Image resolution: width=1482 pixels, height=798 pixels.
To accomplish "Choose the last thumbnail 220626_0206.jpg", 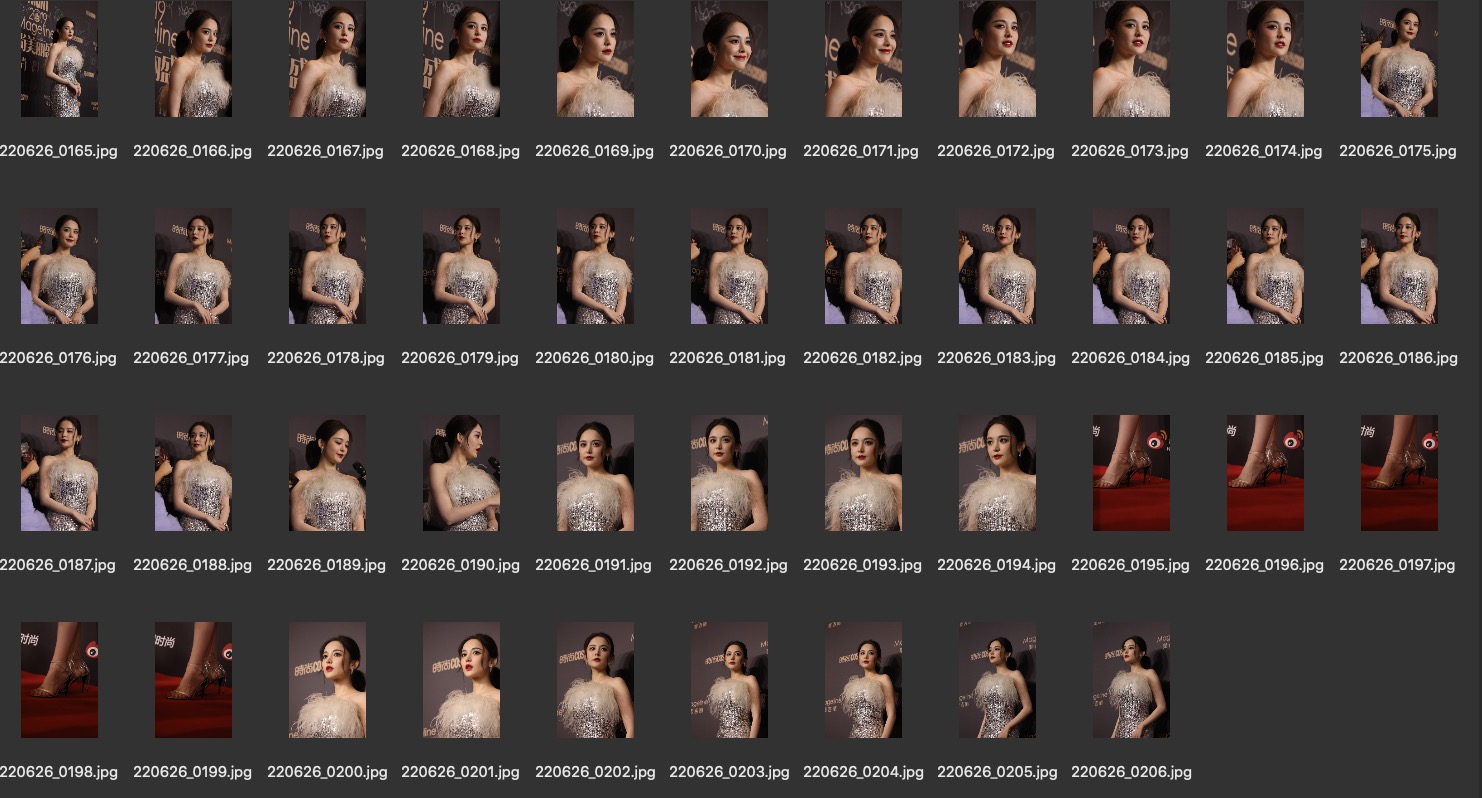I will (1131, 680).
